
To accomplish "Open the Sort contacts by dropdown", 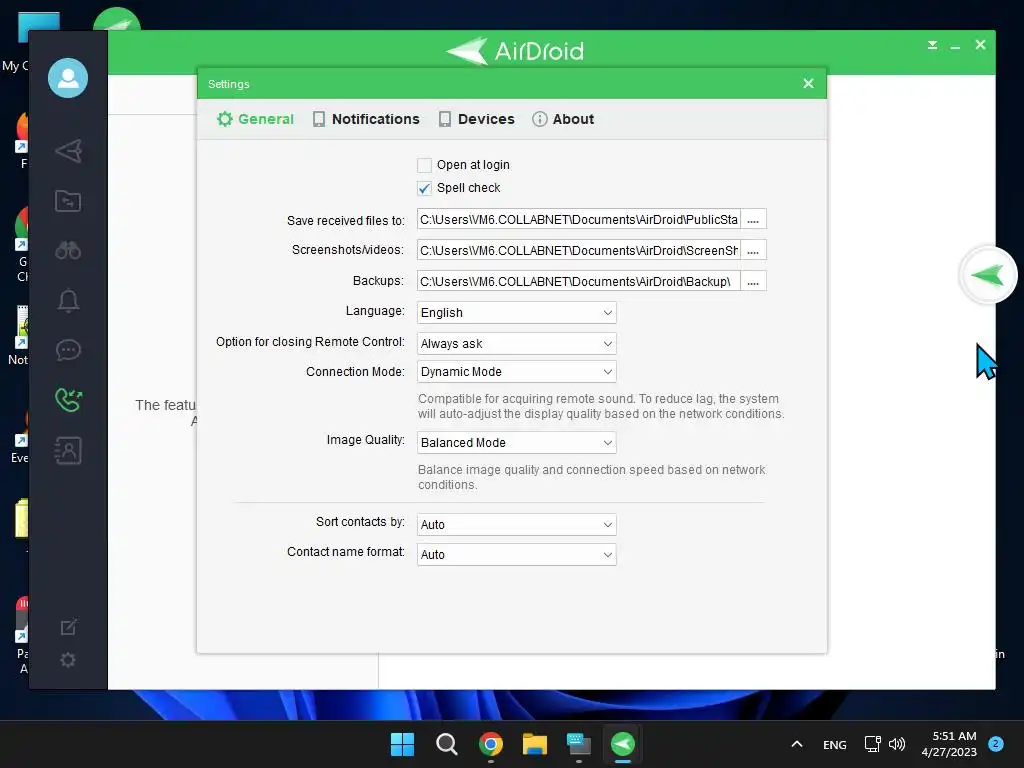I will [517, 524].
